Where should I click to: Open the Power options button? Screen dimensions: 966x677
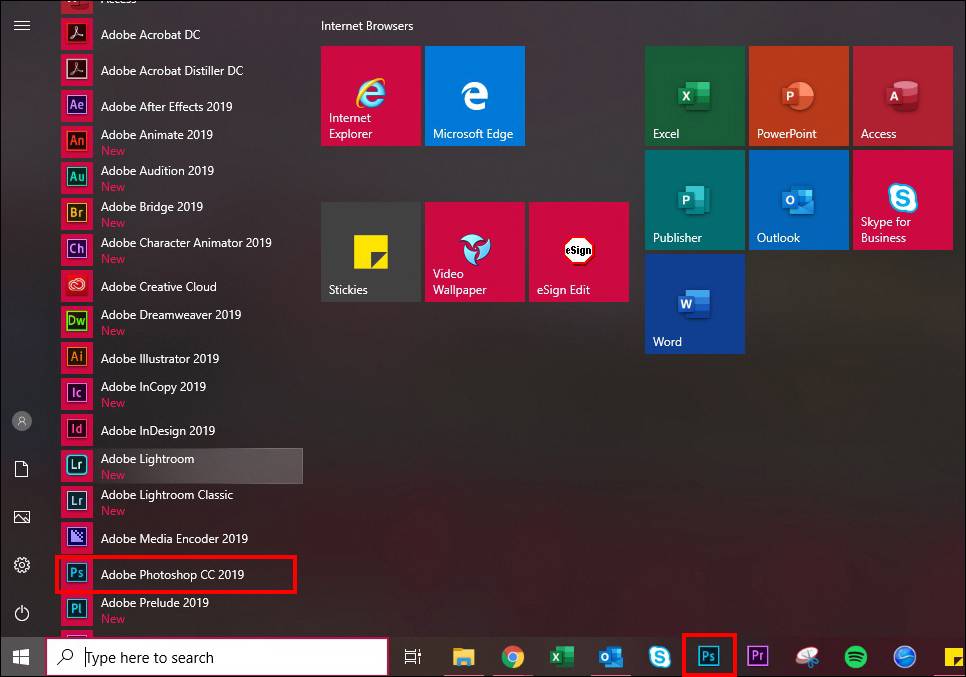(x=22, y=613)
